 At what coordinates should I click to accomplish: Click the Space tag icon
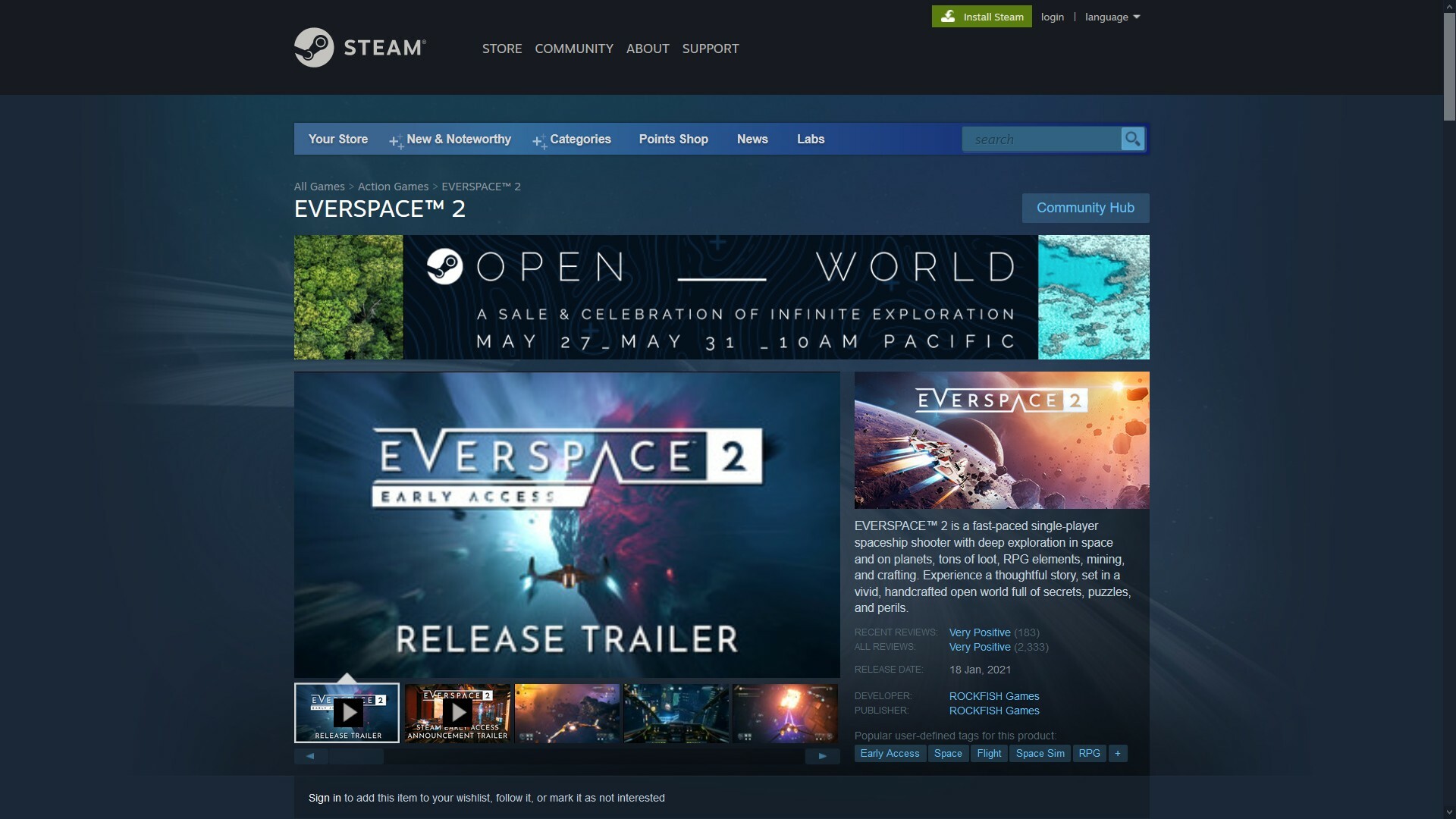pos(948,754)
